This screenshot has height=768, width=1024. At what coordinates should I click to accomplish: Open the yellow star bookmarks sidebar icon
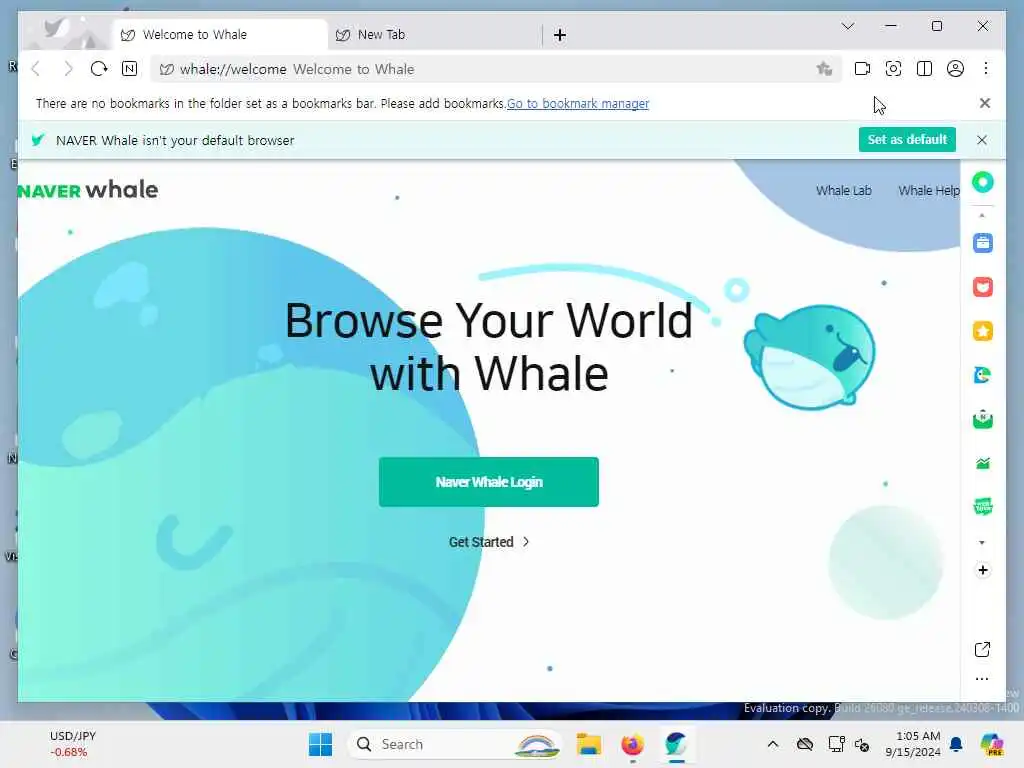click(x=983, y=331)
